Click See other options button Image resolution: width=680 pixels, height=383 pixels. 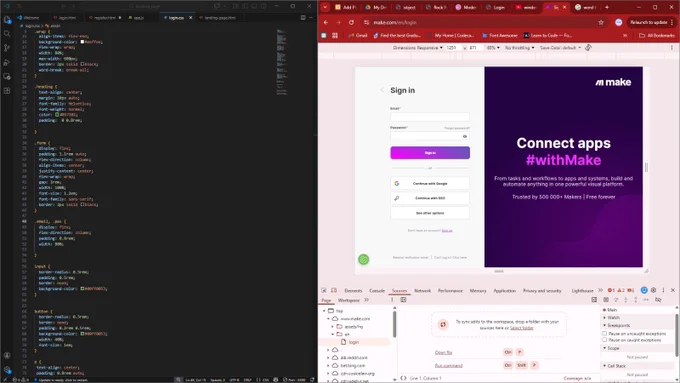click(430, 213)
